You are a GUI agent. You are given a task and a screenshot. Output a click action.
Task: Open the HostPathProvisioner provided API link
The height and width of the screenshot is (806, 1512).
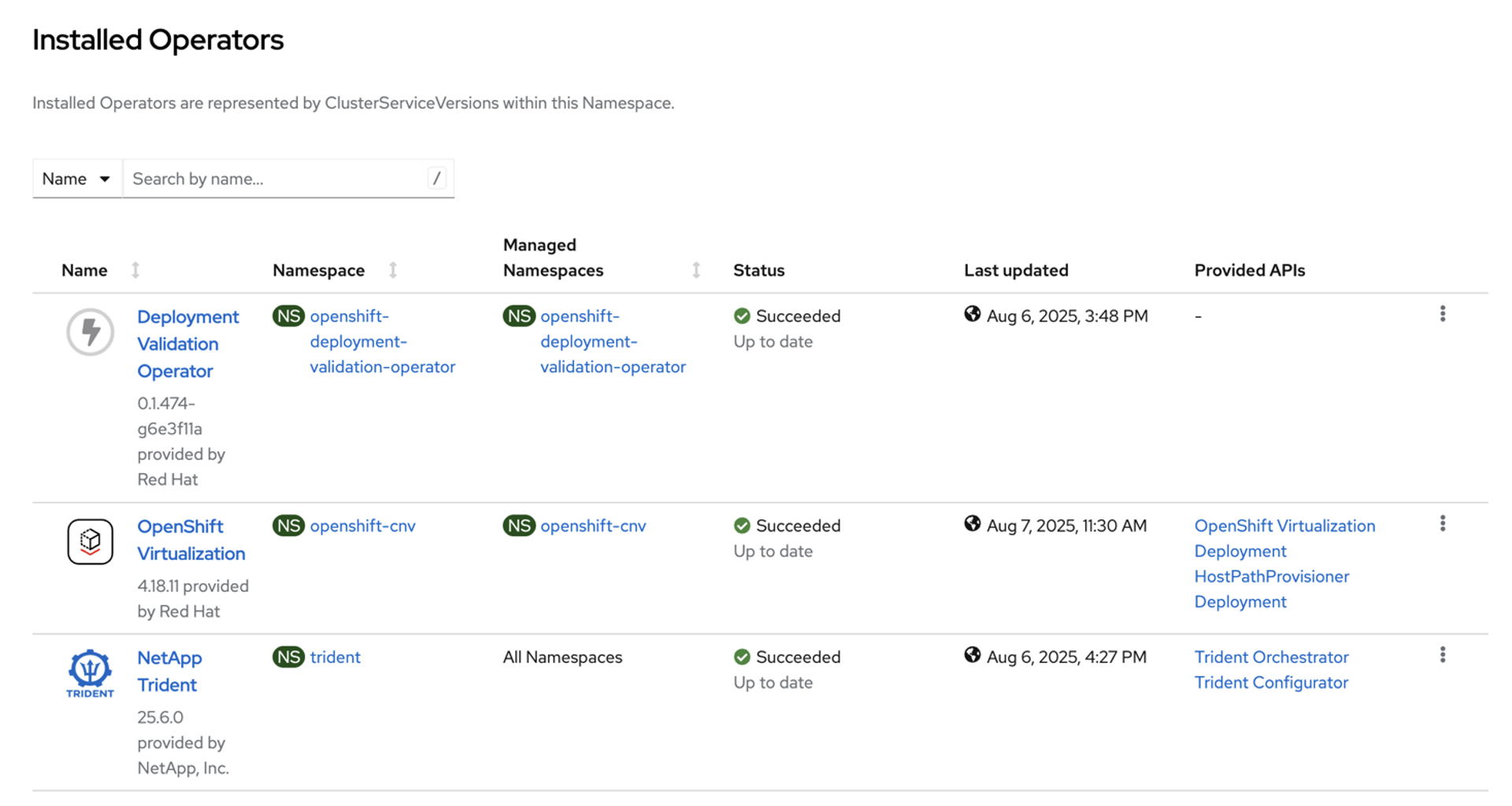[1270, 576]
